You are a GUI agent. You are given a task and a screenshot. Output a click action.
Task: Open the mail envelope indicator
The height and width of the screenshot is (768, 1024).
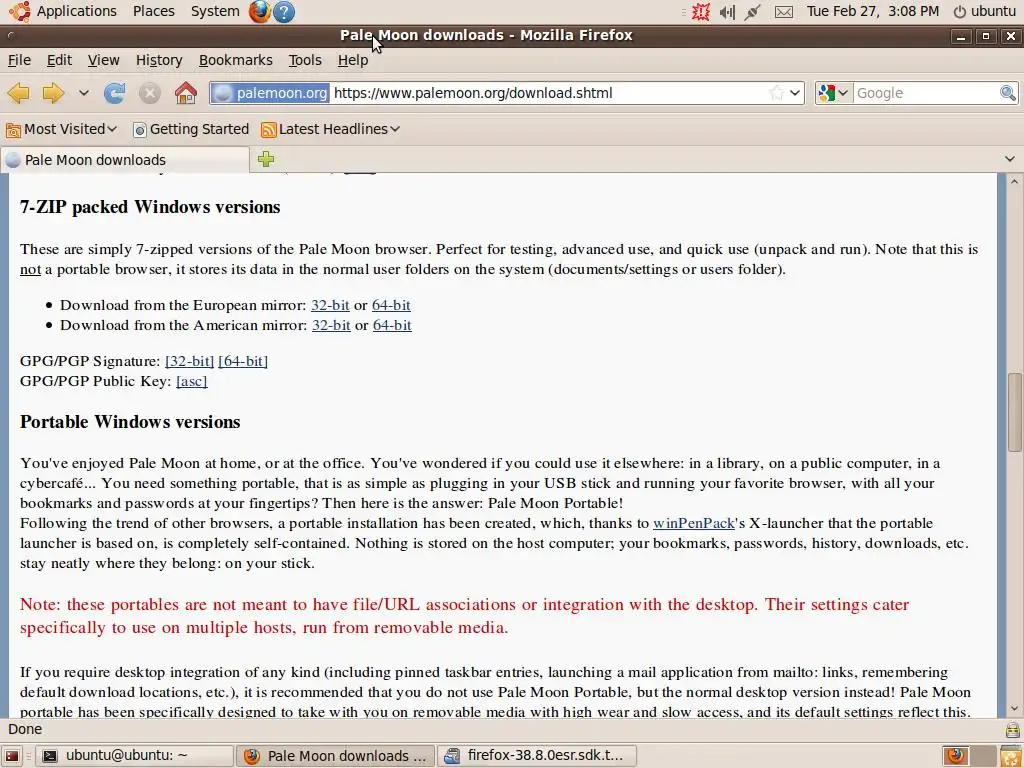[x=784, y=12]
